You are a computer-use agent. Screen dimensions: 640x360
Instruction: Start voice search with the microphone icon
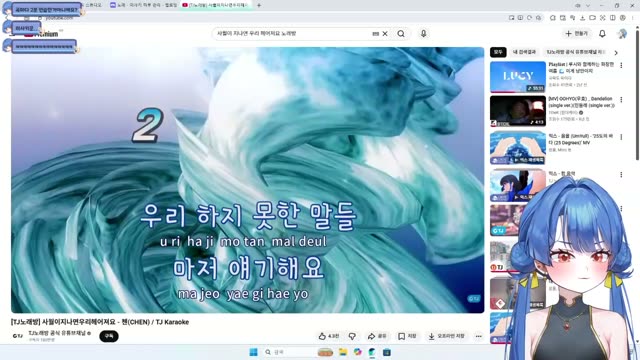pyautogui.click(x=423, y=34)
